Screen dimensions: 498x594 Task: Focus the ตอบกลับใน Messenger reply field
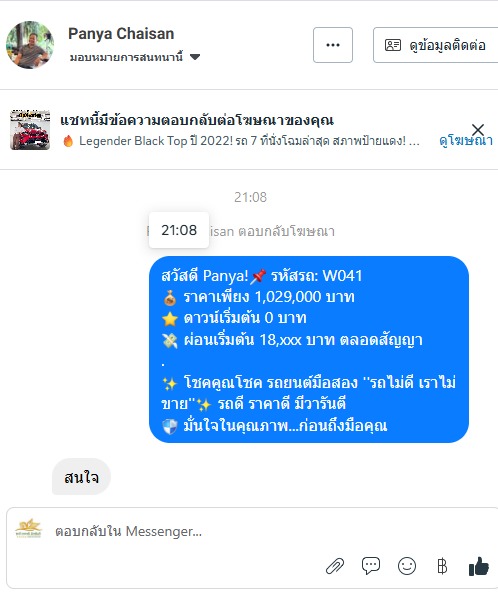point(189,531)
